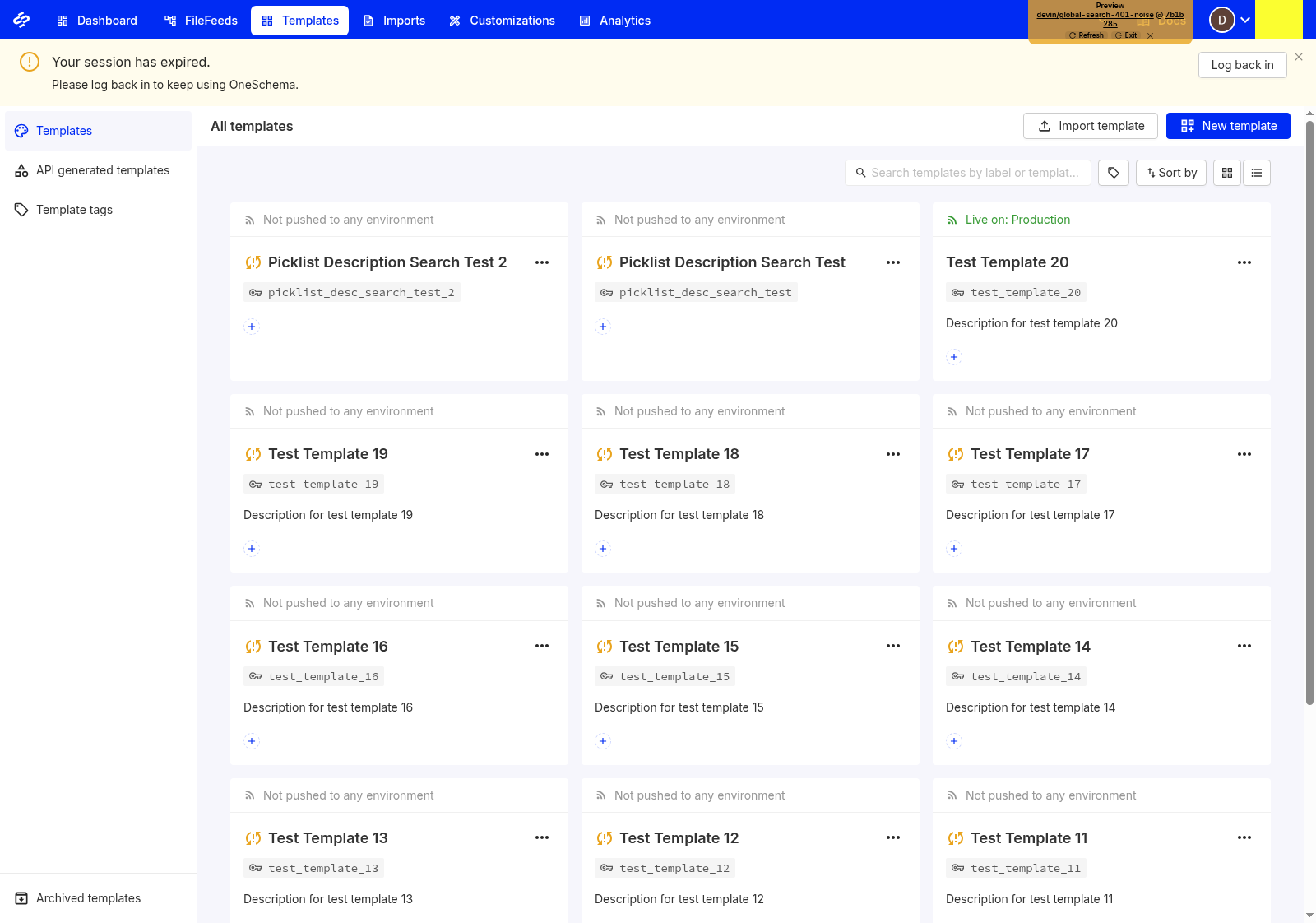Image resolution: width=1316 pixels, height=923 pixels.
Task: Click Exit in the Preview overlay
Action: click(1126, 35)
